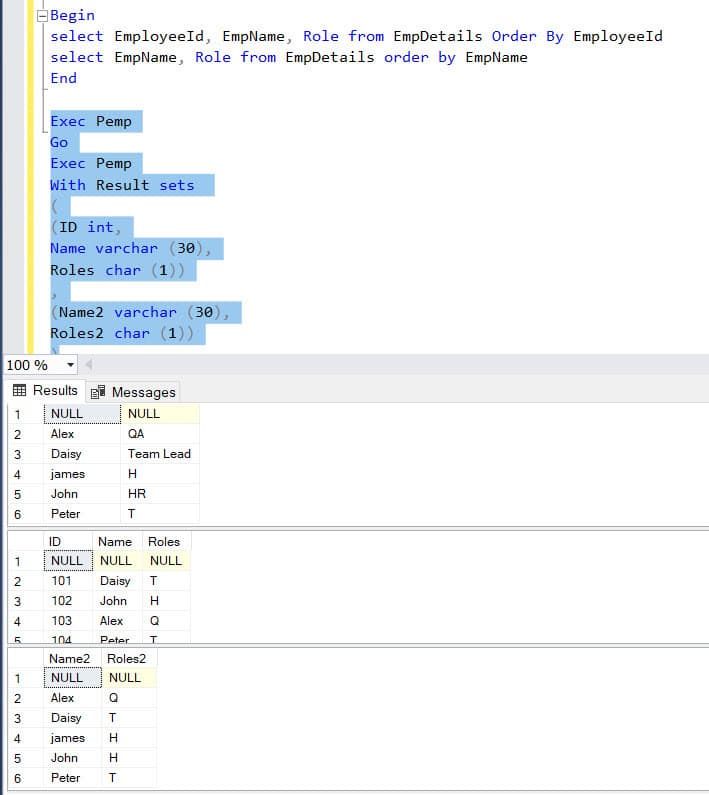The image size is (709, 795).
Task: Open the 100 % zoom dropdown
Action: (70, 365)
